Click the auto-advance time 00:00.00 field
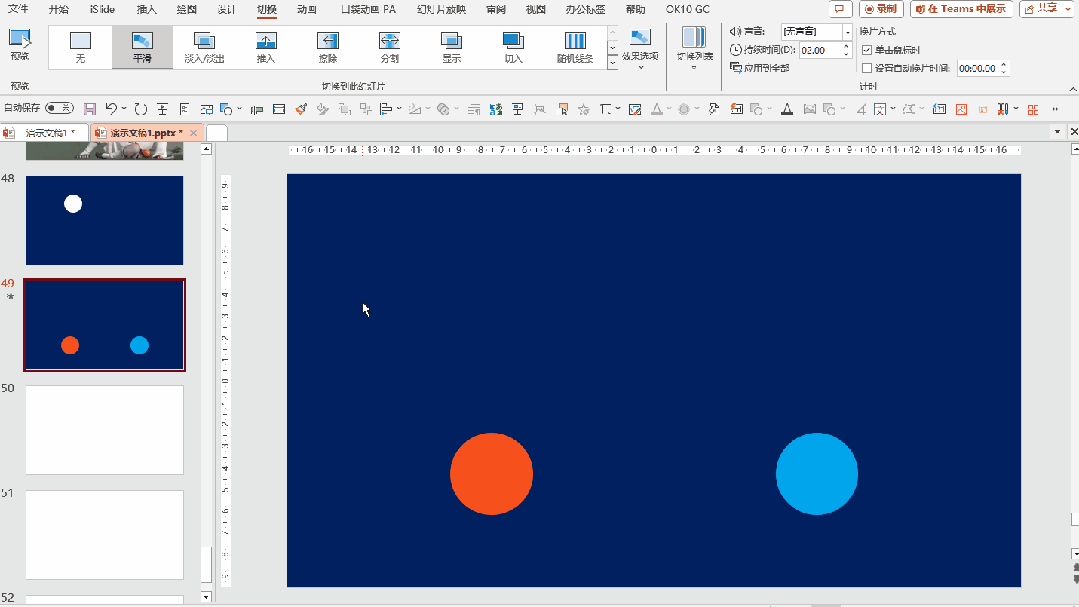This screenshot has width=1079, height=607. click(x=977, y=68)
